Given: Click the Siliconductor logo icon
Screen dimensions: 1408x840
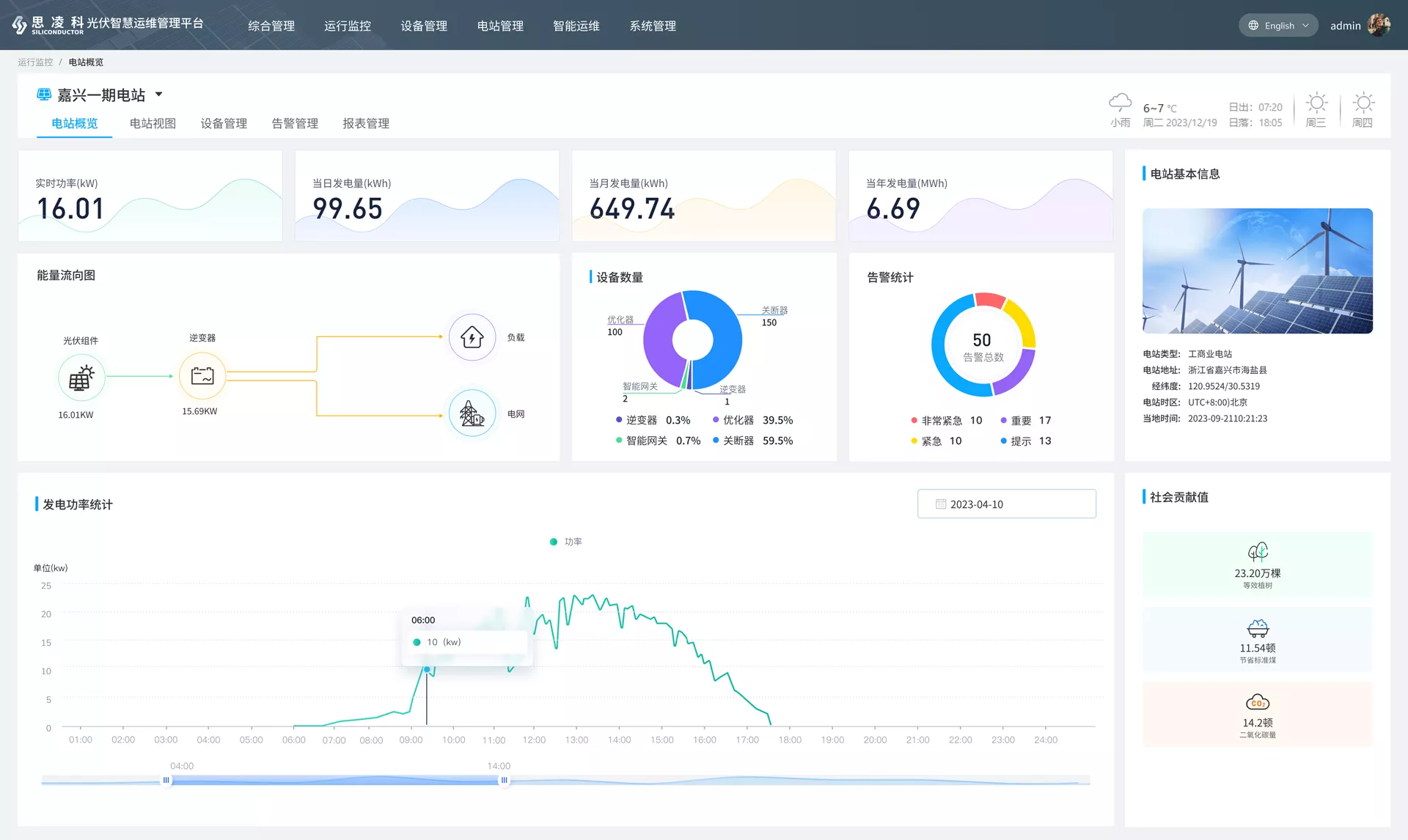Looking at the screenshot, I should pyautogui.click(x=20, y=25).
